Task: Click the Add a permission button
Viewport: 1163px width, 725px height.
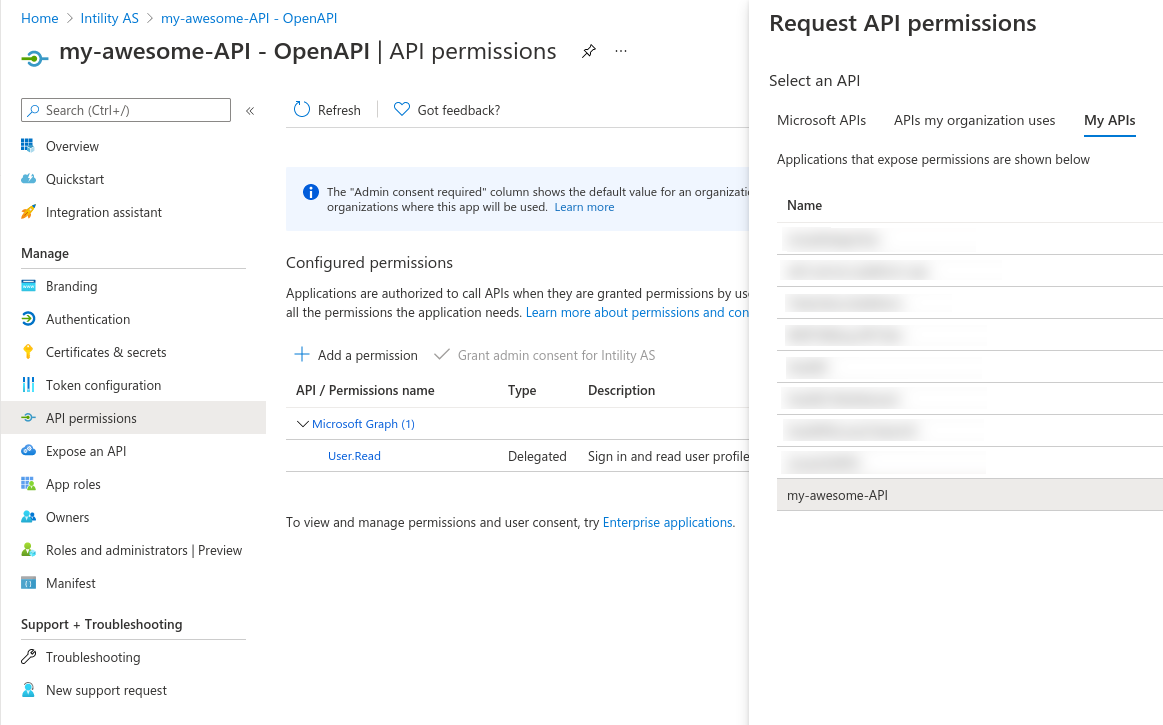Action: click(356, 355)
